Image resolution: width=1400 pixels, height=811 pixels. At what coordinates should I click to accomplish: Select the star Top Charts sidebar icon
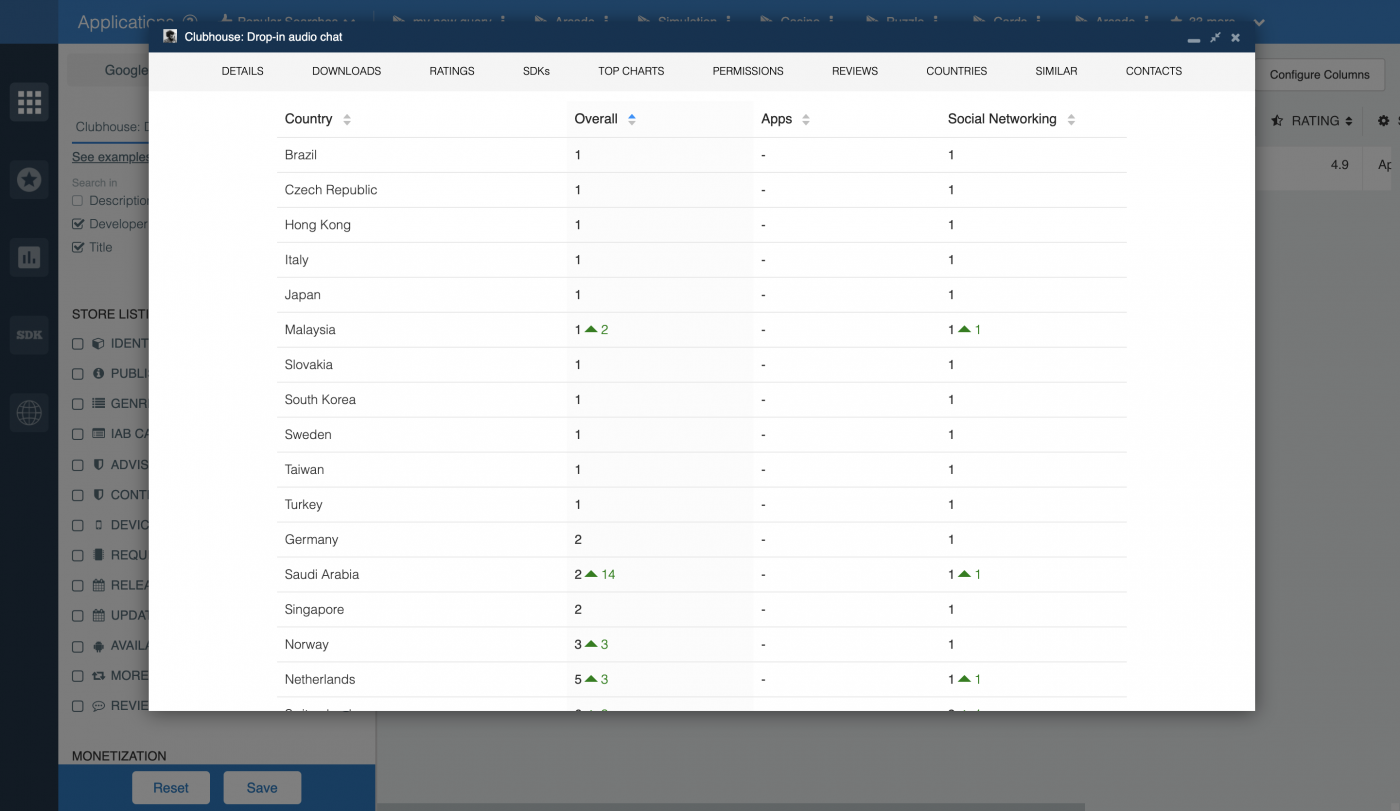pos(29,180)
